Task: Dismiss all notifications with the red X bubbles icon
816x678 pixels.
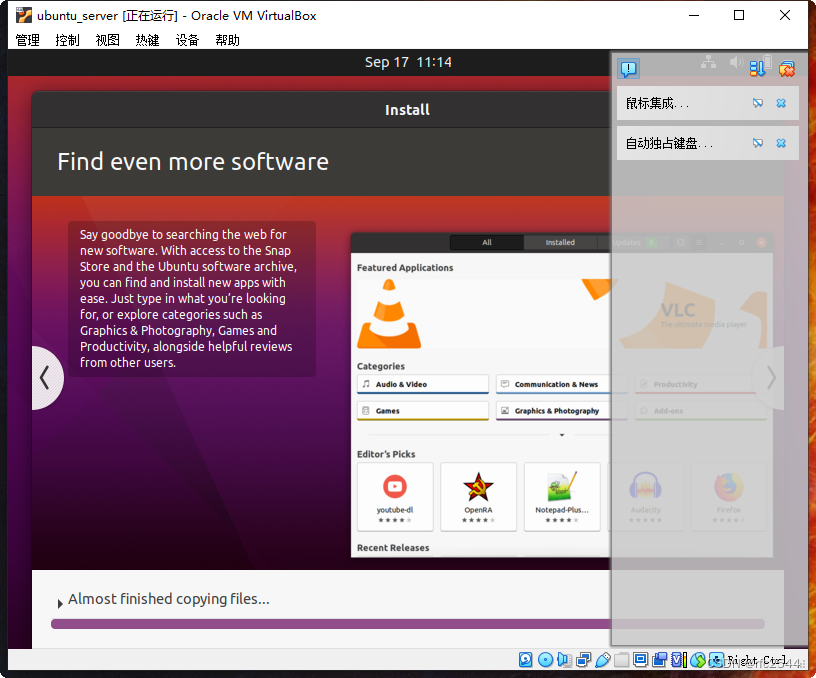Action: pyautogui.click(x=786, y=68)
